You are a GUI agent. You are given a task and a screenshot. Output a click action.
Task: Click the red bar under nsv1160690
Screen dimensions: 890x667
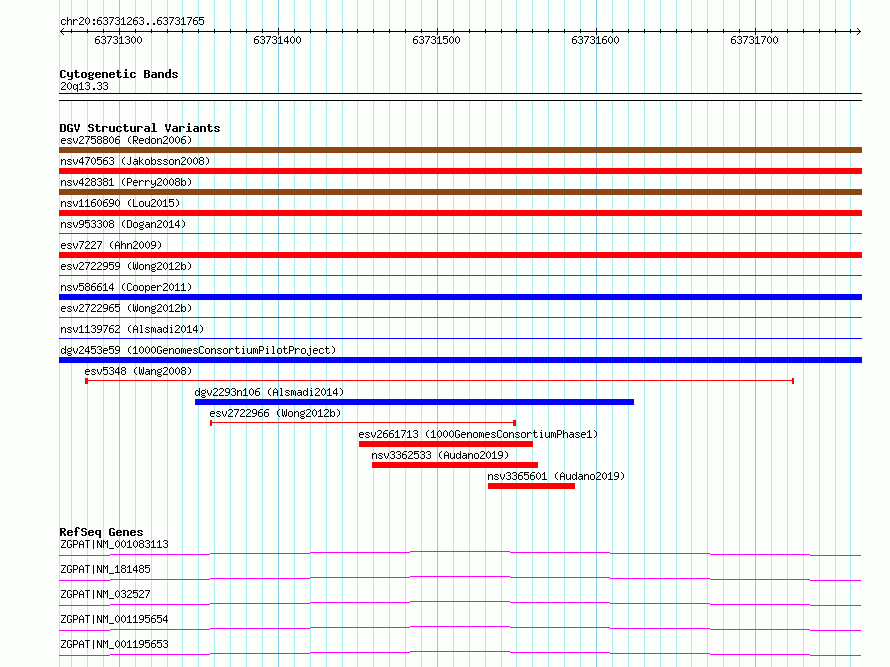[460, 213]
